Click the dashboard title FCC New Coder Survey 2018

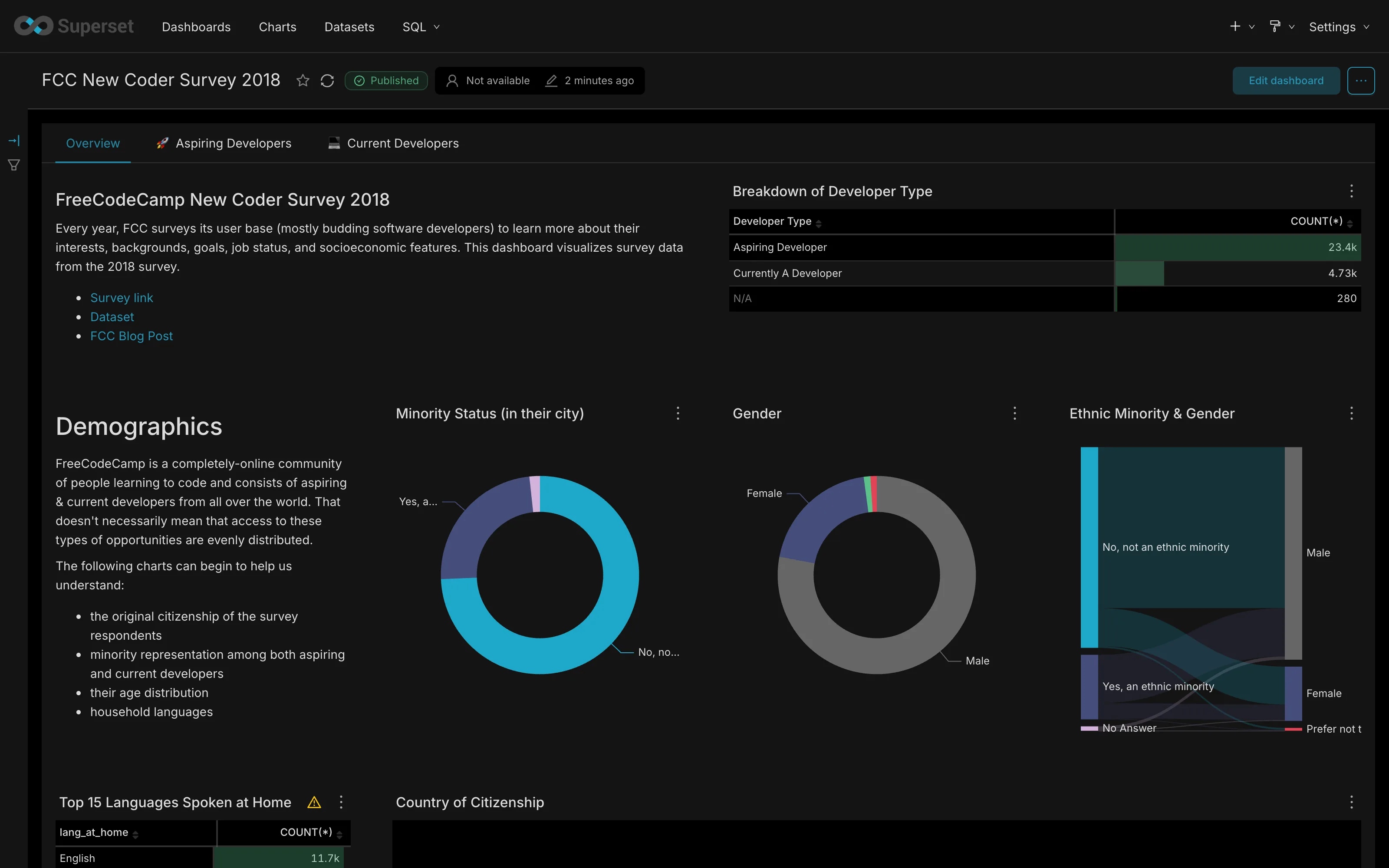tap(161, 80)
